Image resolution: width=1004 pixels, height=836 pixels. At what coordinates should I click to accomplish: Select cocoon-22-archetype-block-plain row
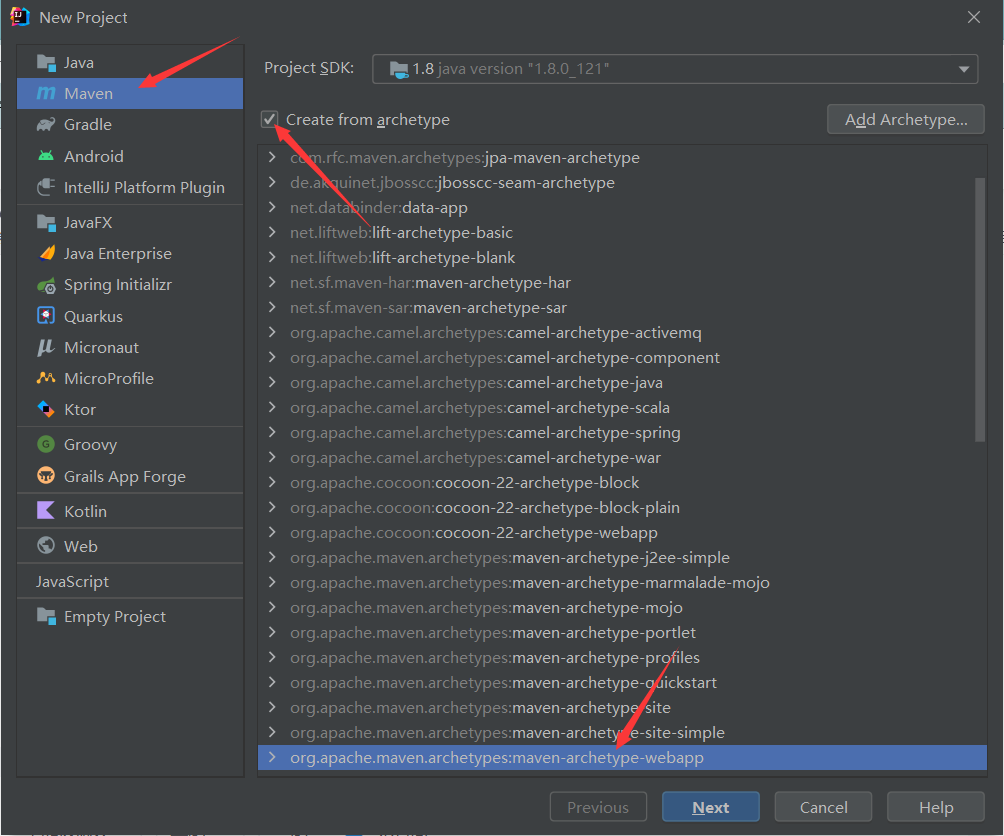tap(622, 508)
